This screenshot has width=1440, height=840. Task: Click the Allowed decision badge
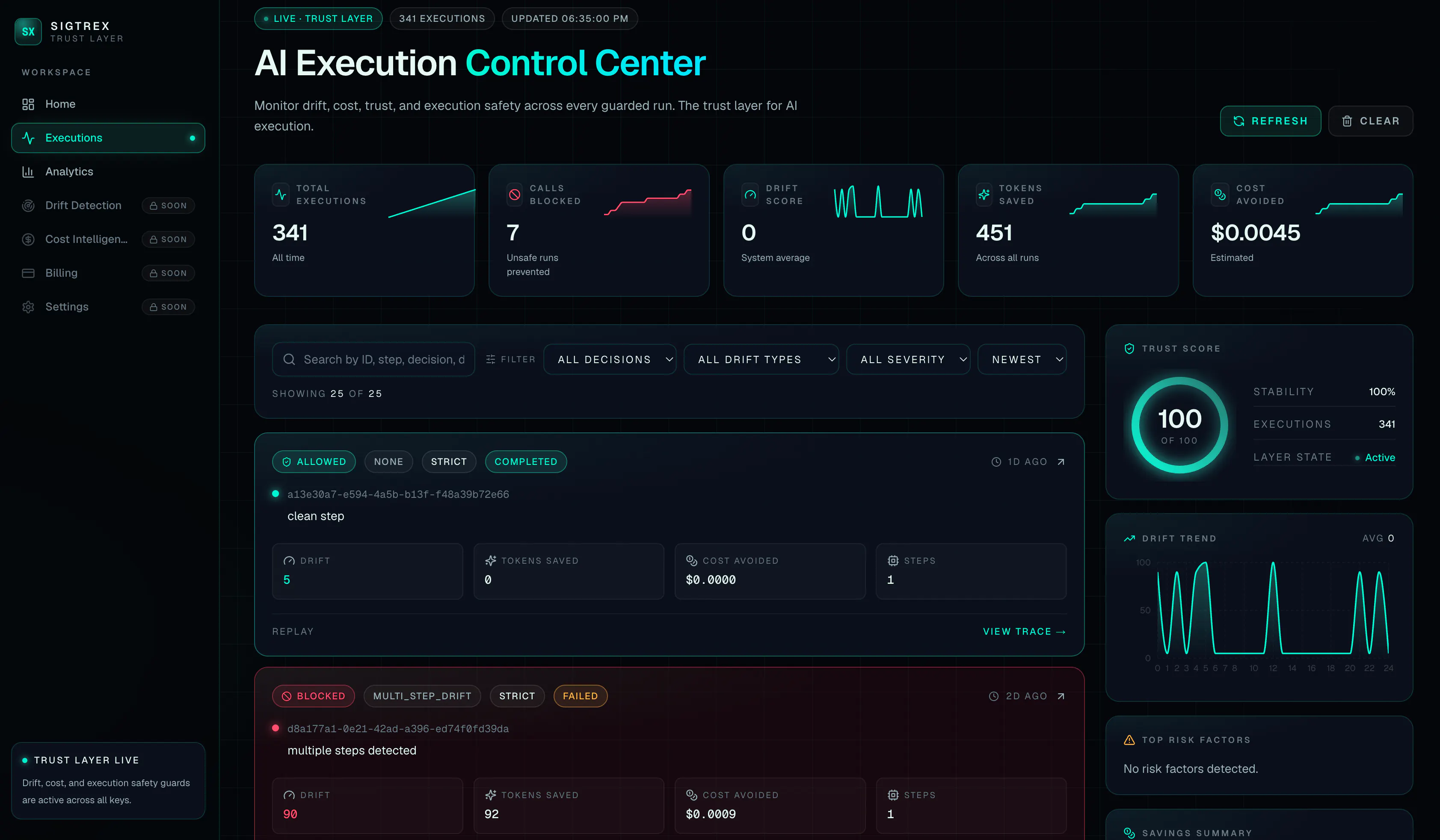[x=314, y=462]
